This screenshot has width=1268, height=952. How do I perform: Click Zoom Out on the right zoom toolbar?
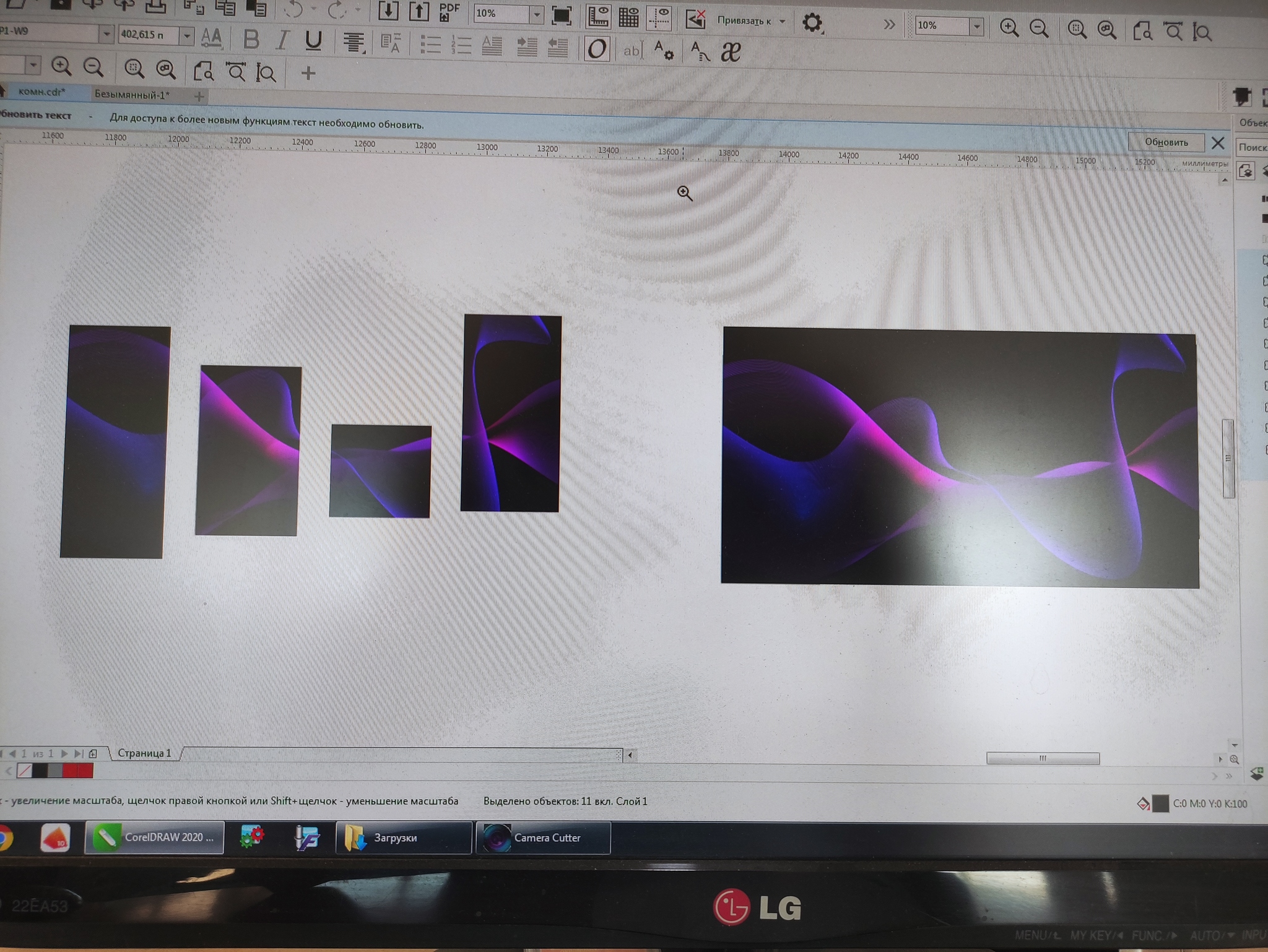pos(1040,28)
